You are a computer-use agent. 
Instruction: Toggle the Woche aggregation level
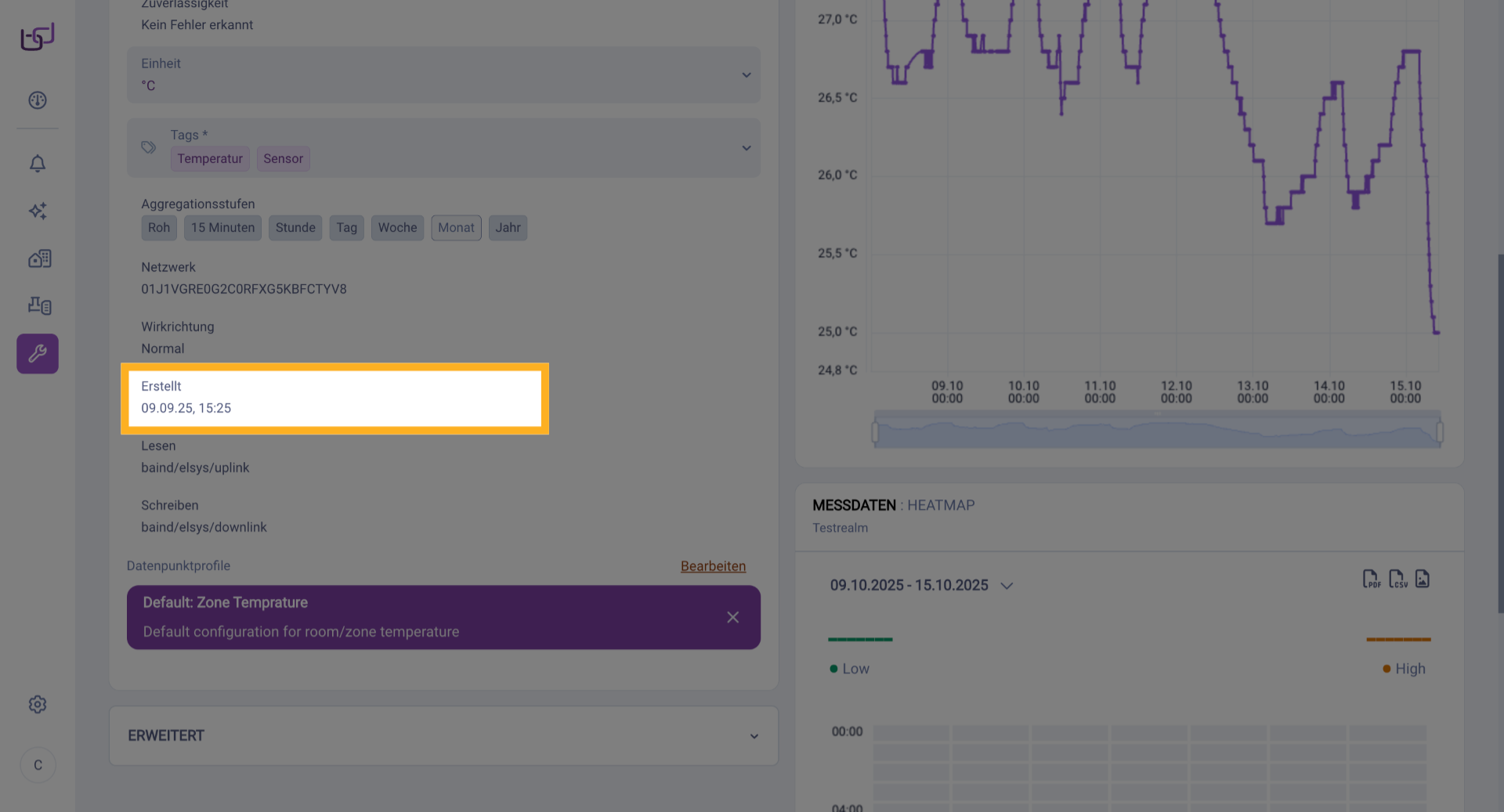pyautogui.click(x=397, y=228)
